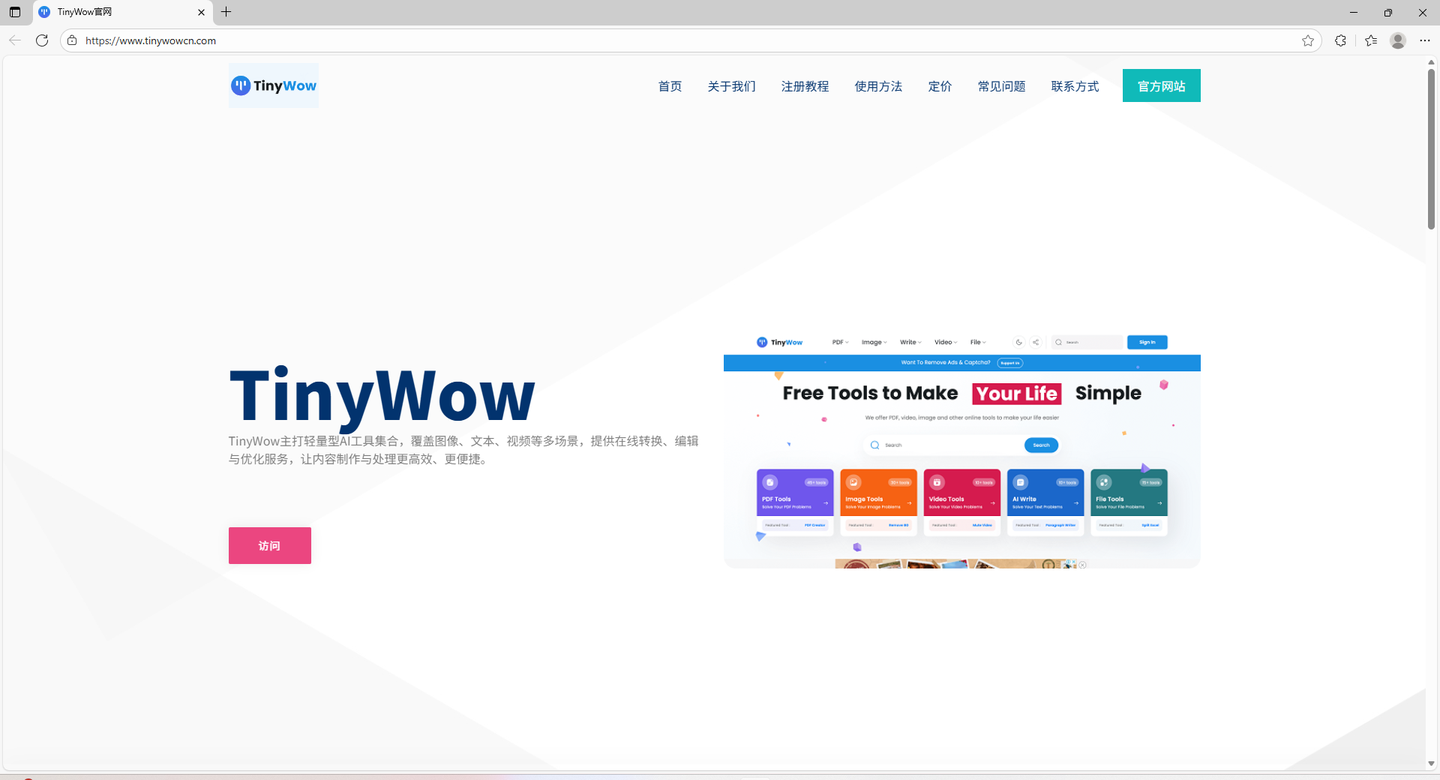Click the large TinyWow heading text
The width and height of the screenshot is (1440, 780).
pyautogui.click(x=382, y=396)
